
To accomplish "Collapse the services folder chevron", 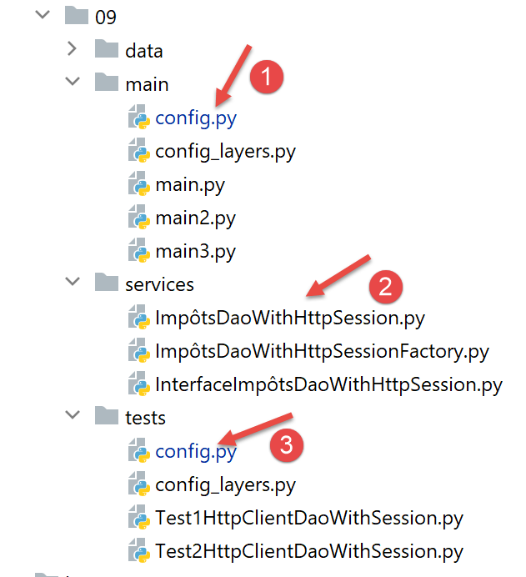I will coord(73,282).
